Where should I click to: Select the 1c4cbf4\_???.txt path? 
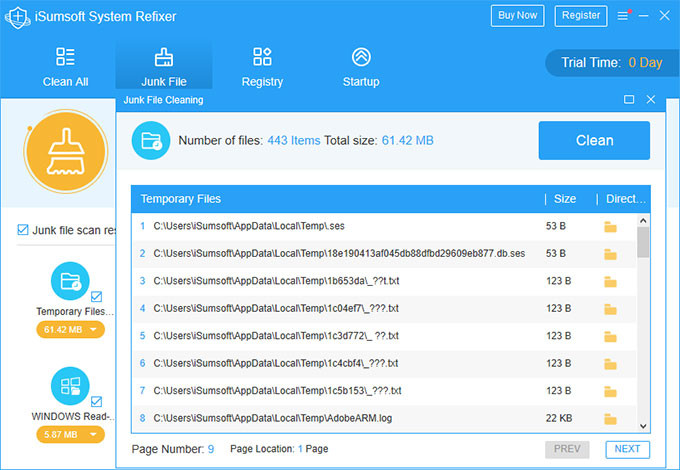click(275, 363)
